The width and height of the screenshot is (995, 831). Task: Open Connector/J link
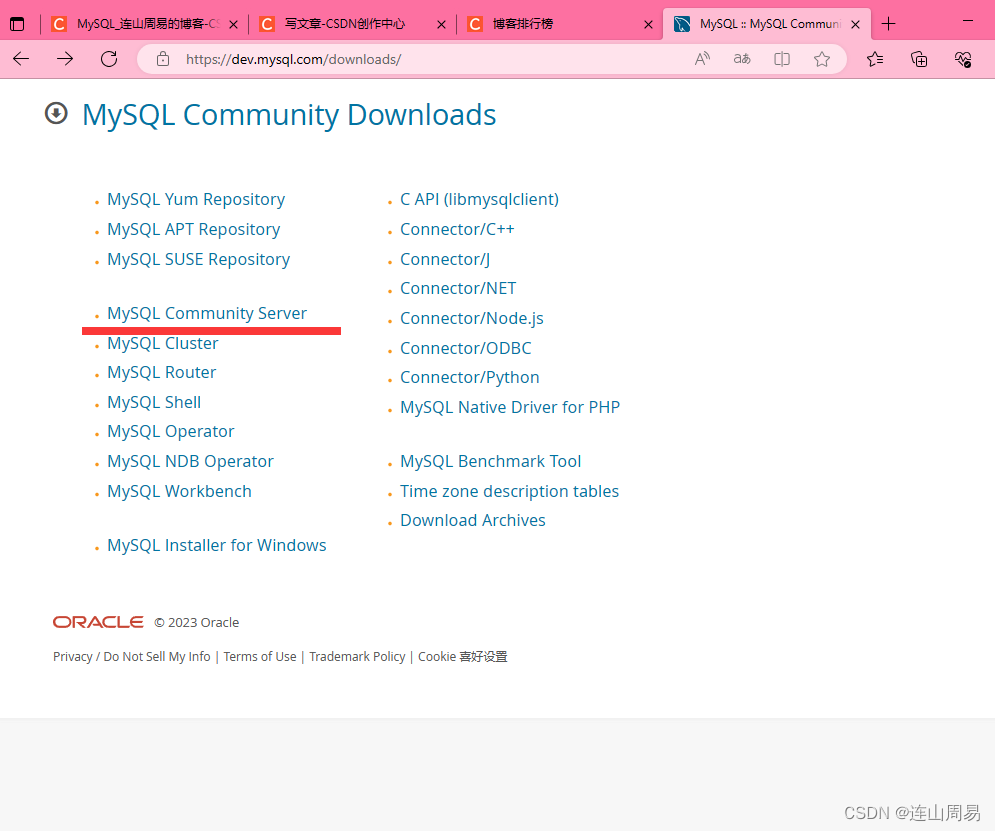(x=445, y=259)
